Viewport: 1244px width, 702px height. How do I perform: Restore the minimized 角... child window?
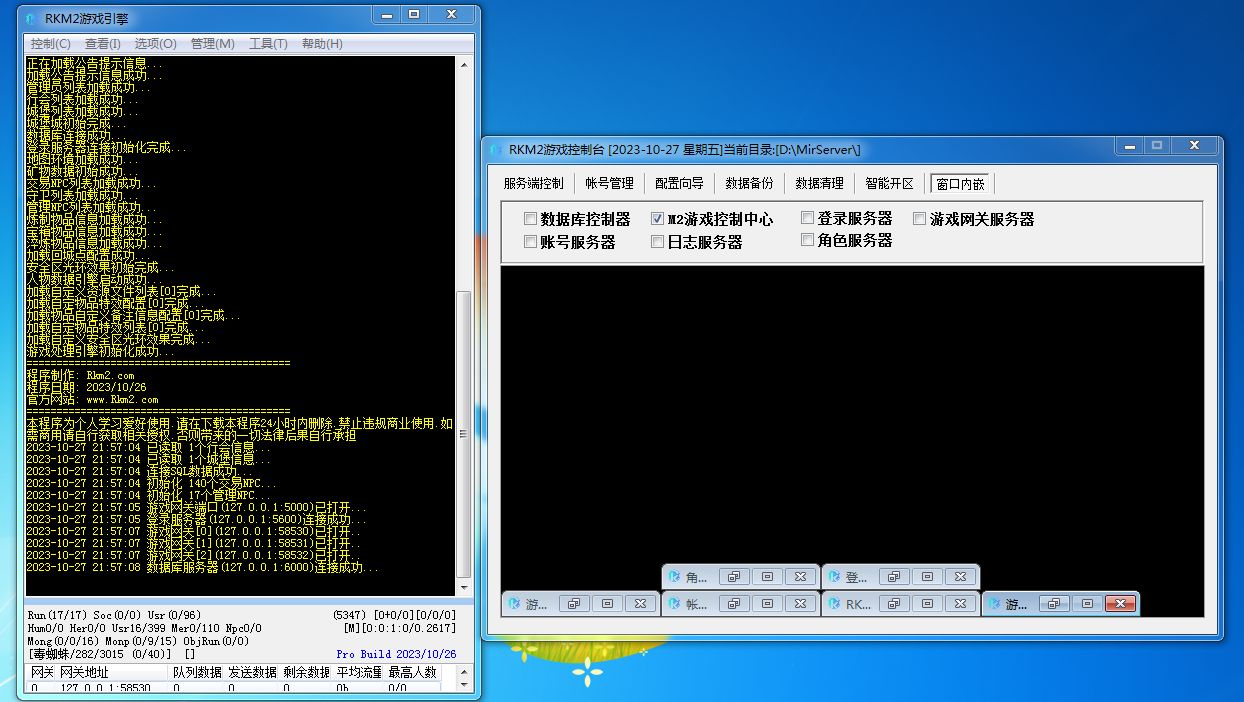pyautogui.click(x=734, y=577)
